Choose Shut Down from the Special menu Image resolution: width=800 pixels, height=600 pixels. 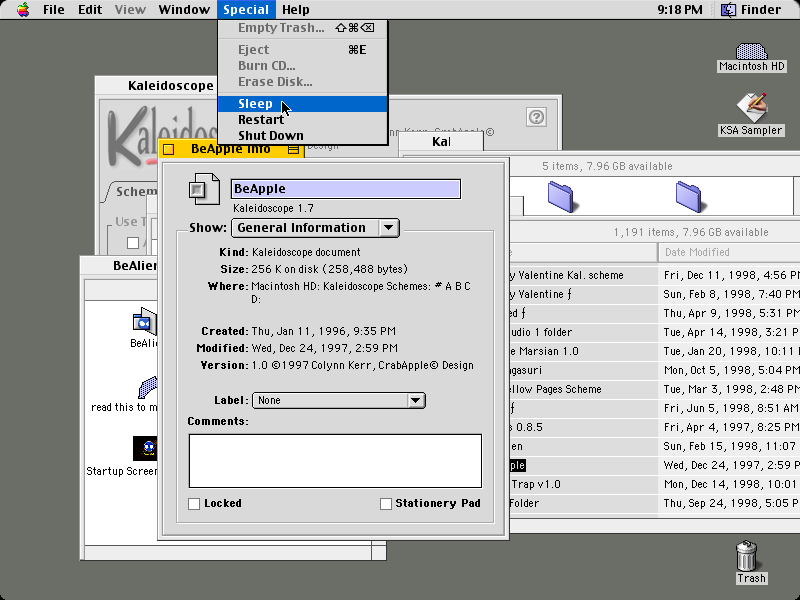point(303,136)
